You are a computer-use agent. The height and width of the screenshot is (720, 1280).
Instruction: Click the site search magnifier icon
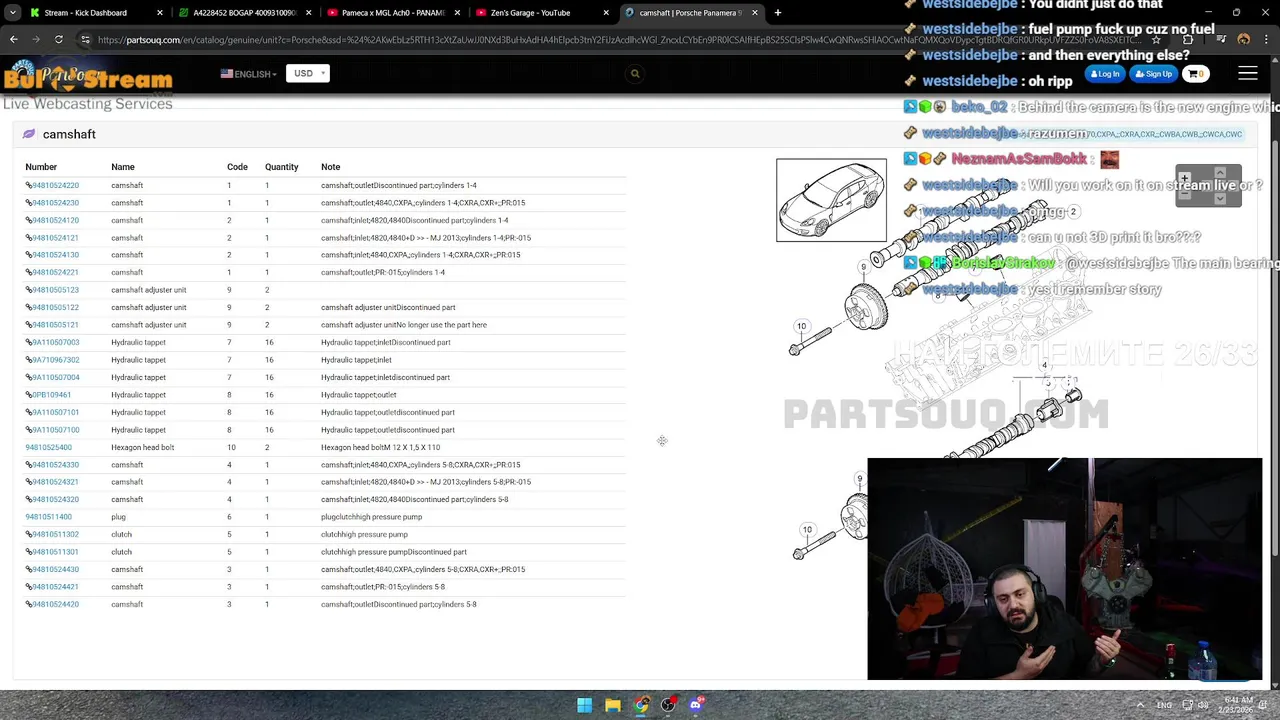click(635, 74)
